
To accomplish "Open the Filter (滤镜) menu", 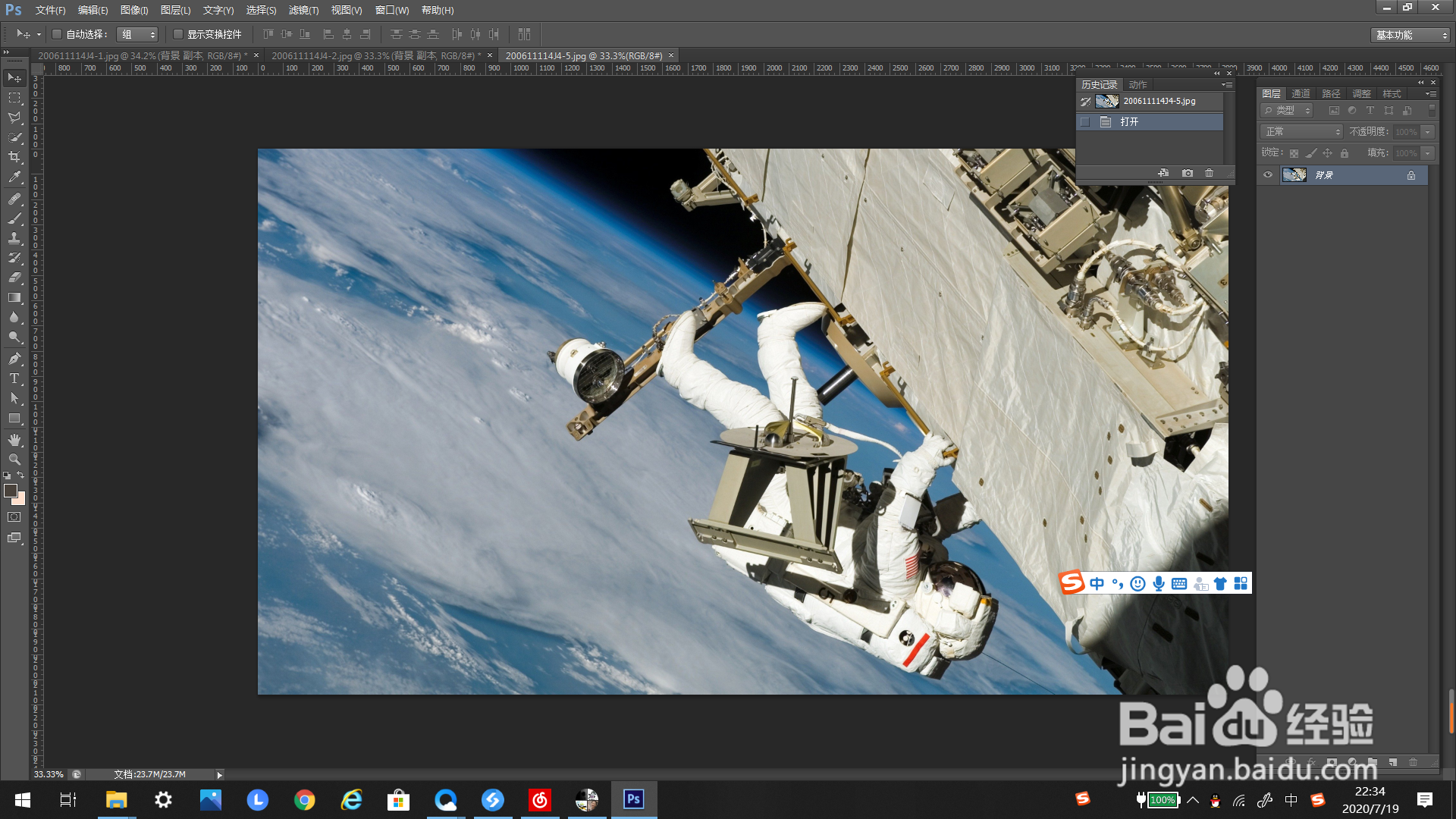I will click(303, 10).
